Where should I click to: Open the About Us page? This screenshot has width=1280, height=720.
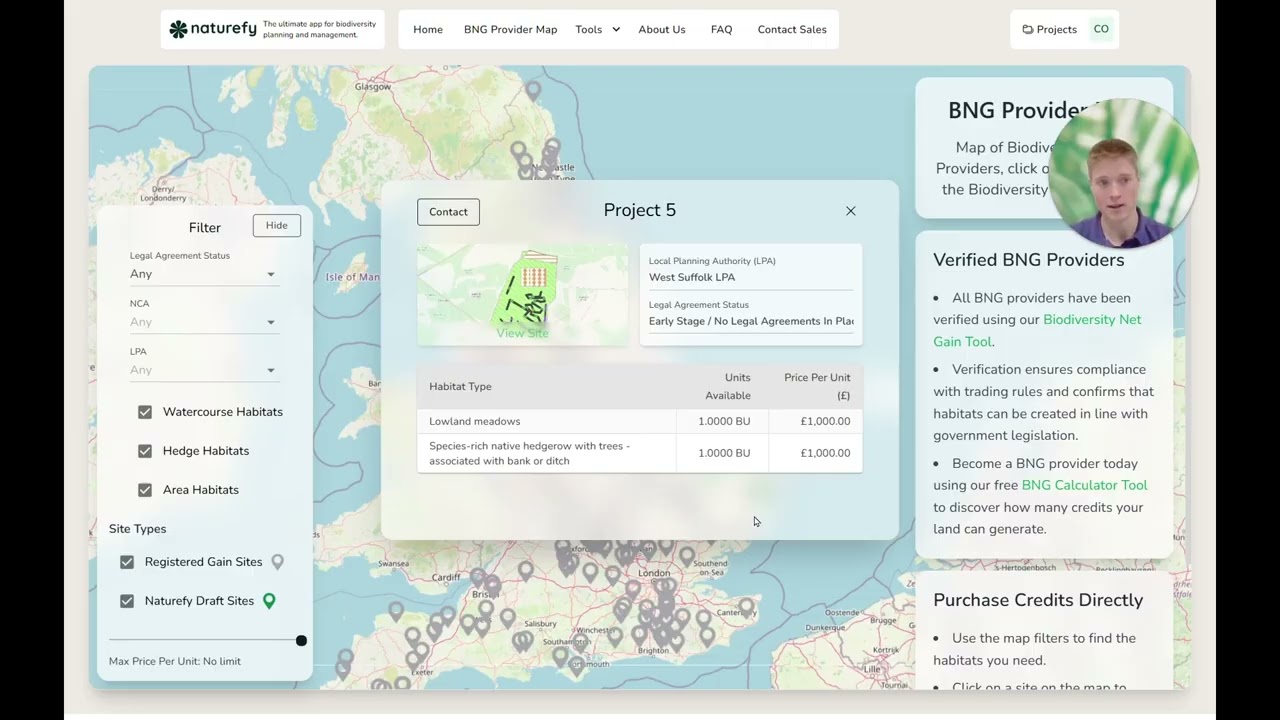pos(662,29)
